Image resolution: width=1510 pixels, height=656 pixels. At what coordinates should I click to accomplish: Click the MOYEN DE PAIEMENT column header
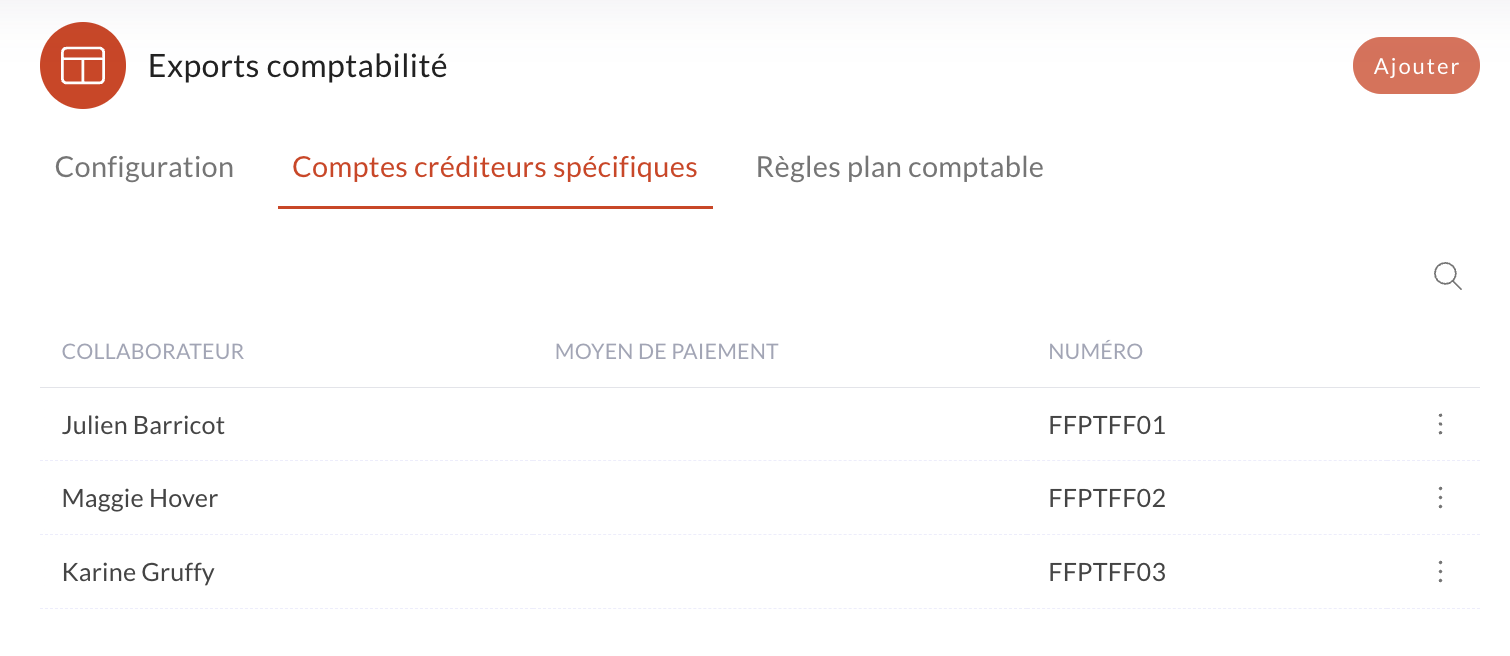pyautogui.click(x=667, y=352)
